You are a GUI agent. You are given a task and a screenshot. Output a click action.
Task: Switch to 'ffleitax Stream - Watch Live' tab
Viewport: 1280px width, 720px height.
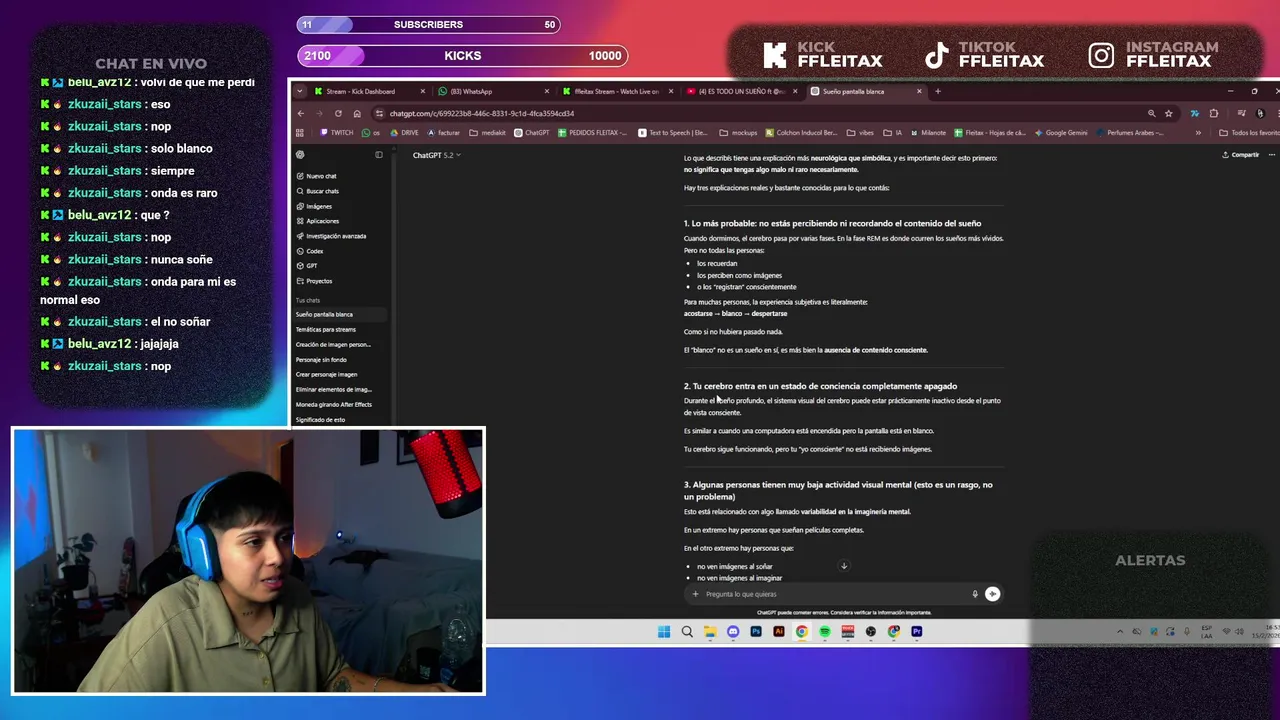(617, 91)
